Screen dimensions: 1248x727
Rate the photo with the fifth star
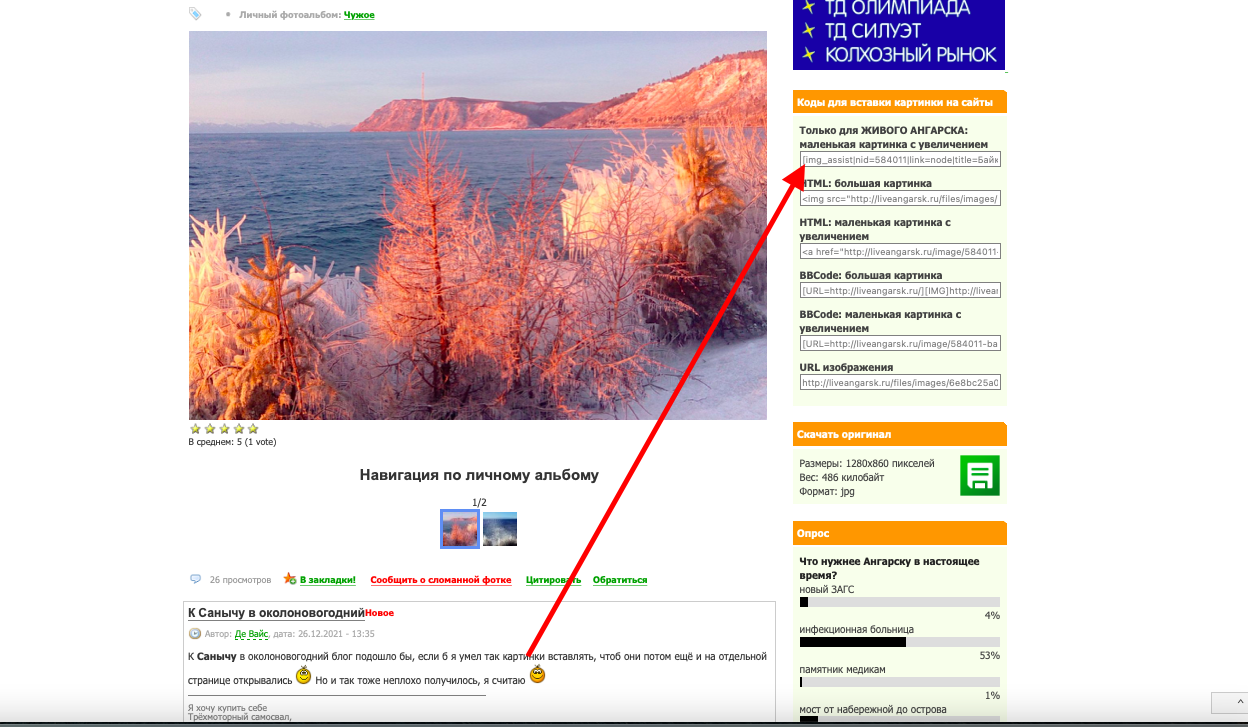pos(252,429)
